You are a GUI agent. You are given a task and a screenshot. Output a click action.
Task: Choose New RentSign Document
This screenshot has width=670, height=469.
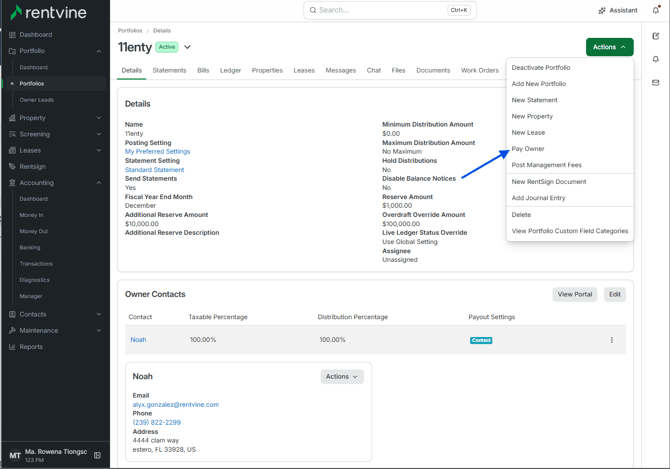[549, 182]
